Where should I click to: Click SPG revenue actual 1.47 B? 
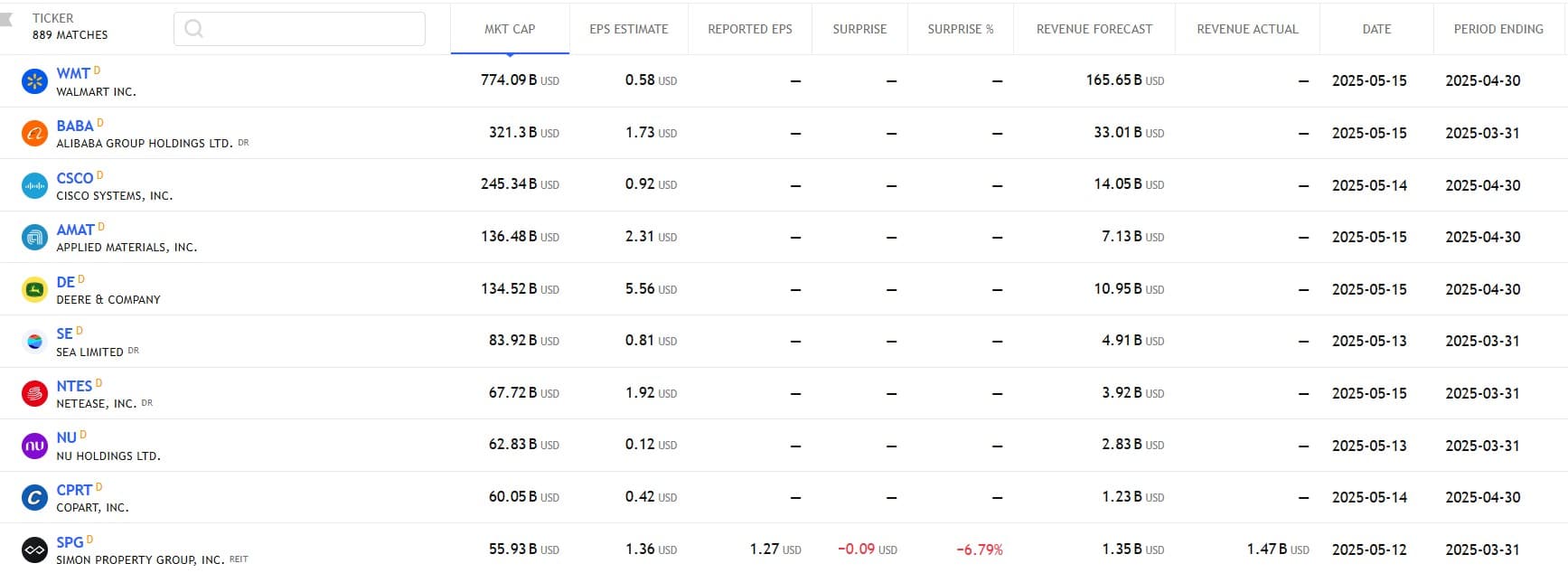[1278, 550]
